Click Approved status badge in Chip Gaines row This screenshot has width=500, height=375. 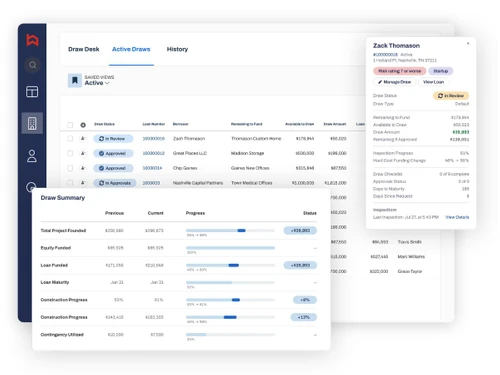(x=113, y=168)
